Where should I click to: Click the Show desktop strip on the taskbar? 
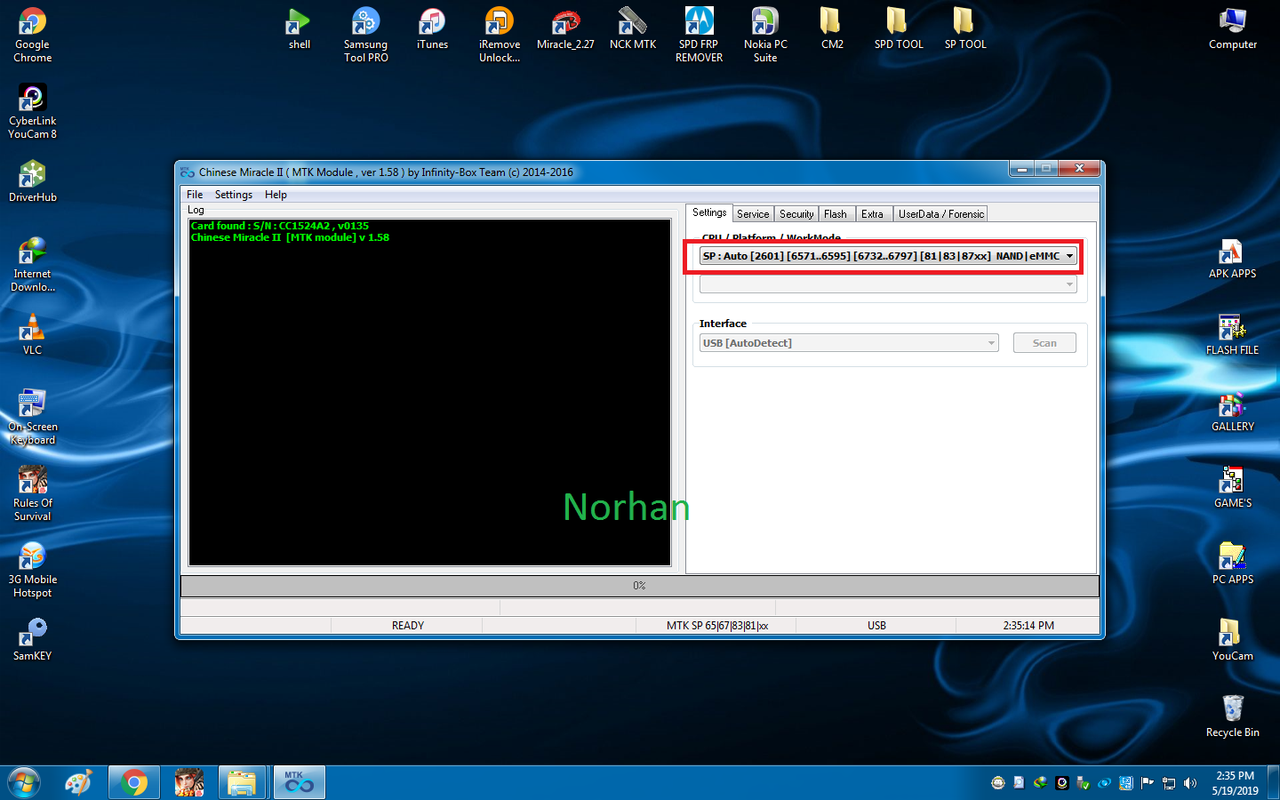(x=1272, y=782)
